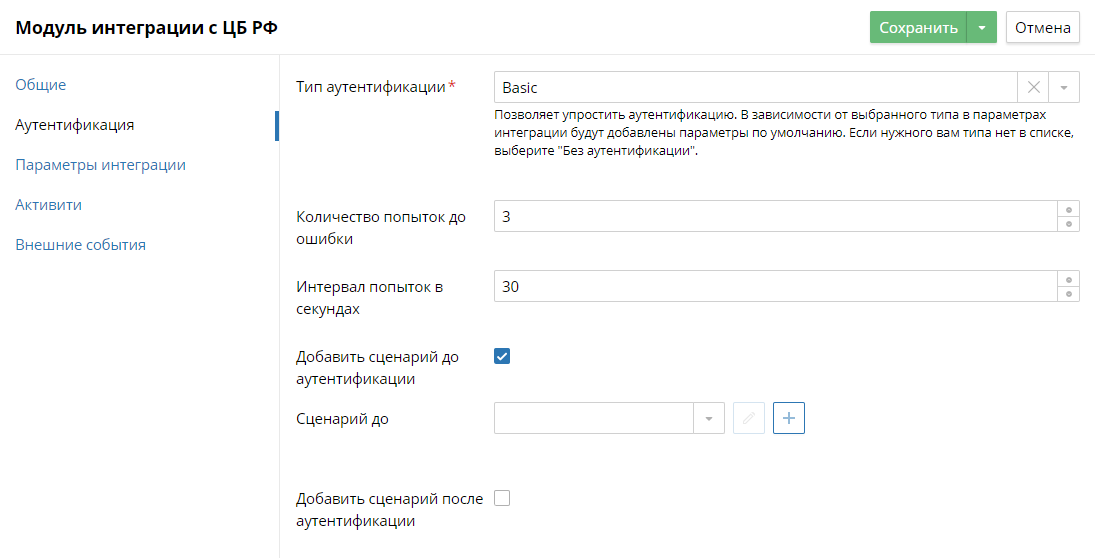Click the Отмена button
This screenshot has height=558, width=1095.
pos(1043,27)
